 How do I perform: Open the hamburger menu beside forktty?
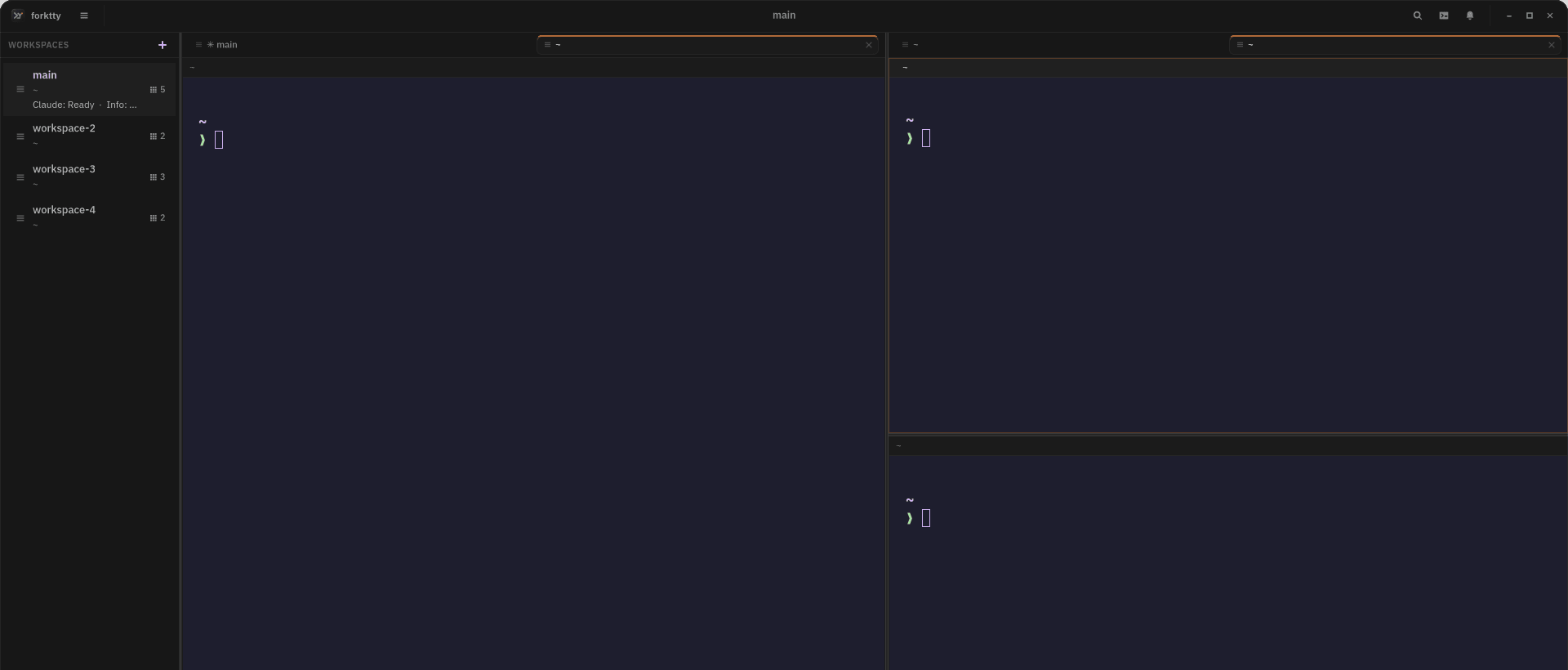tap(84, 16)
